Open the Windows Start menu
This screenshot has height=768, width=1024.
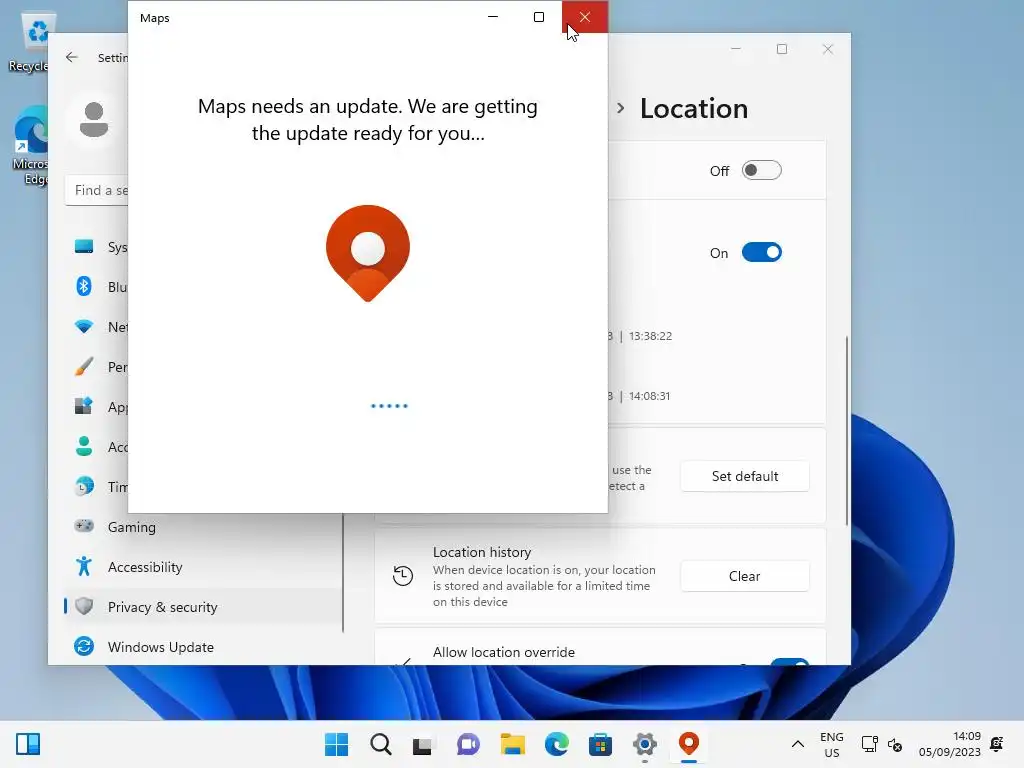coord(336,744)
